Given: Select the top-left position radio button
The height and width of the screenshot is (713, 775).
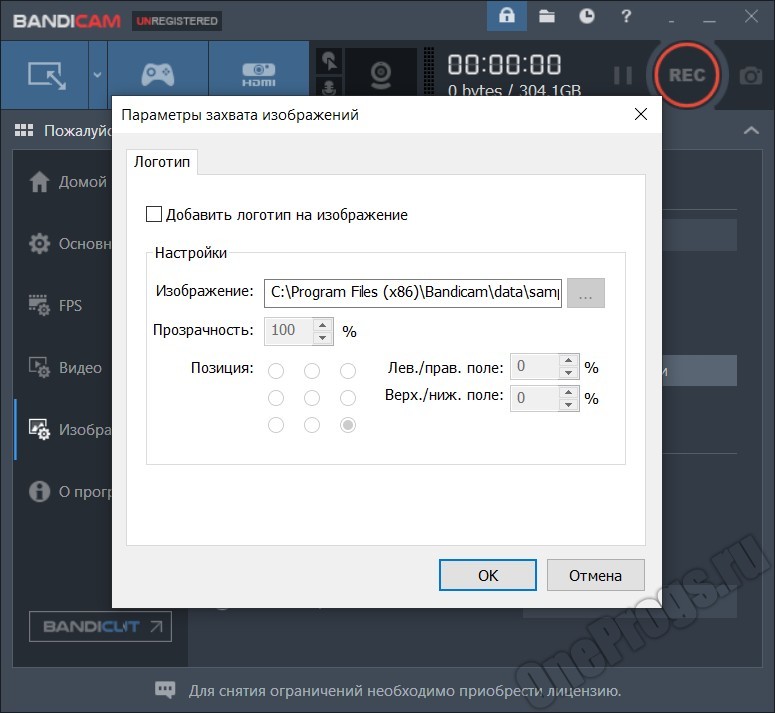Looking at the screenshot, I should click(x=276, y=371).
